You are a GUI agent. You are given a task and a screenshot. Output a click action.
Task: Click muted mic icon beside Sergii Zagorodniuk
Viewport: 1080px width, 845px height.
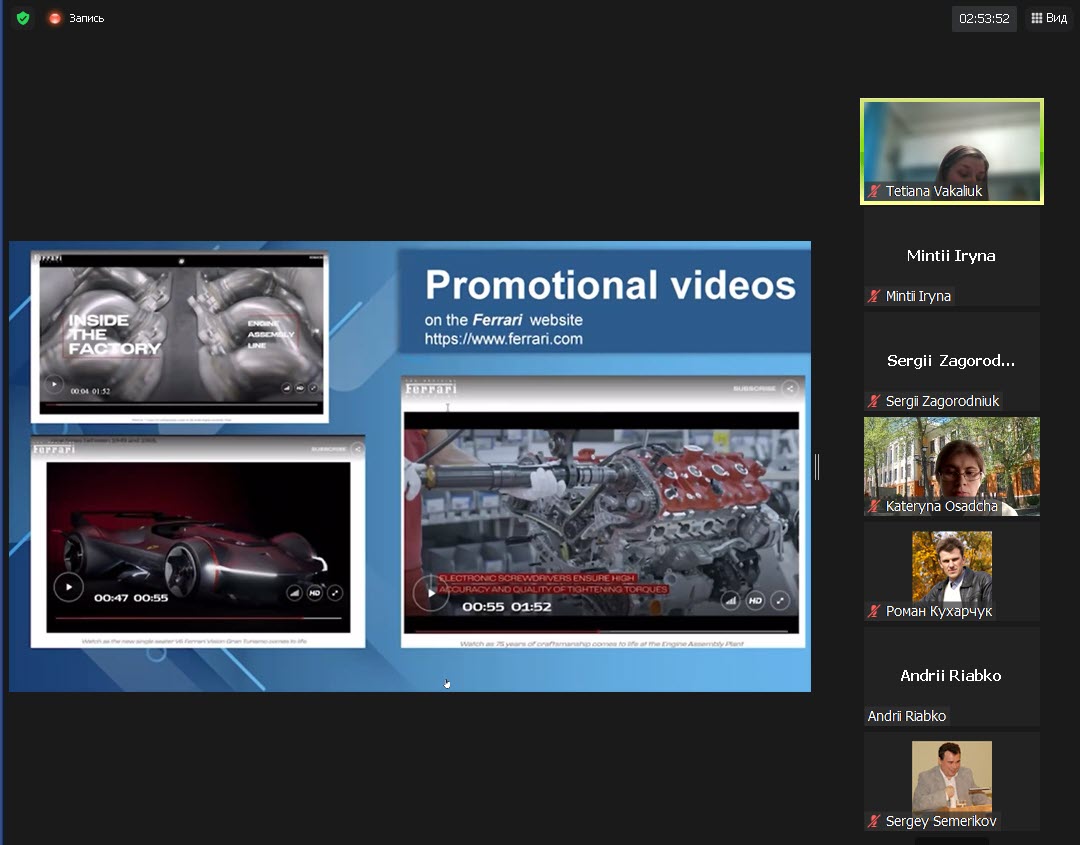point(874,401)
